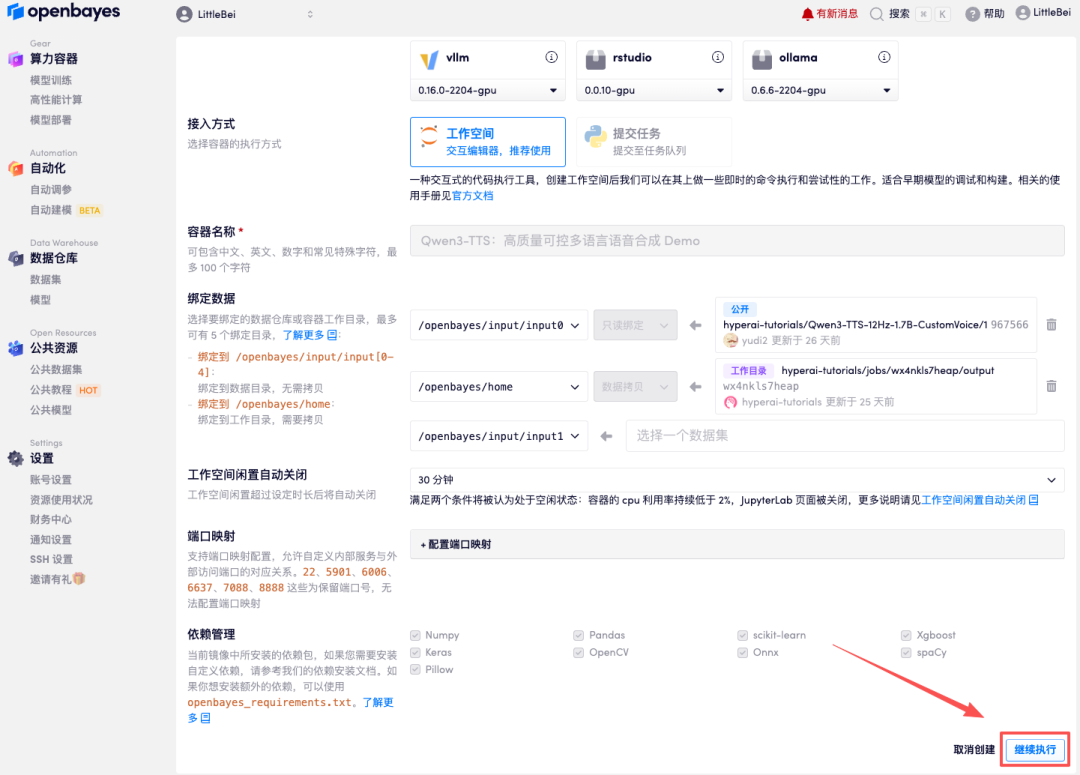Toggle the Xgboost checkbox

pyautogui.click(x=906, y=635)
